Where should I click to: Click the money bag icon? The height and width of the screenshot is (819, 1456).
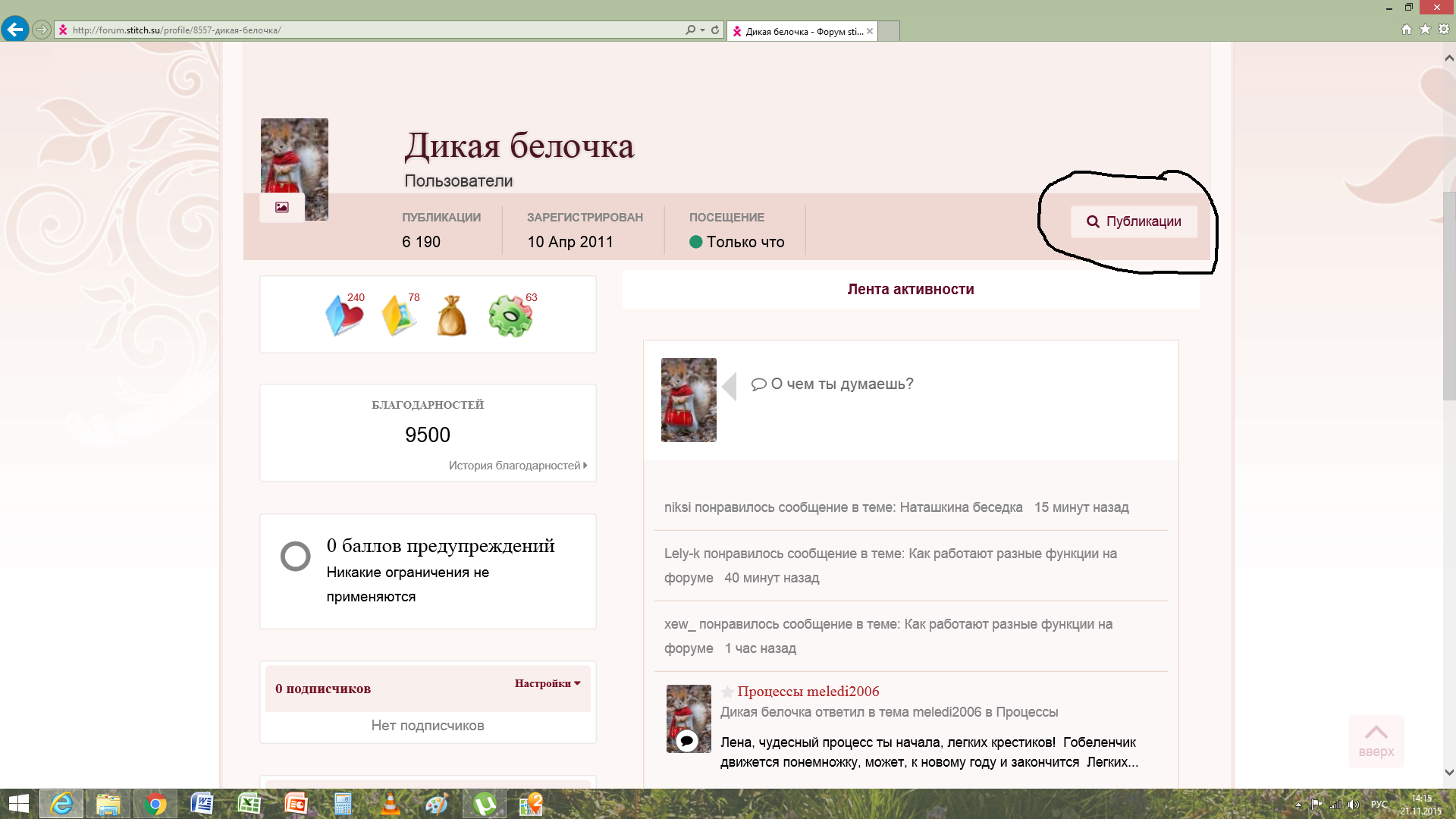point(452,315)
